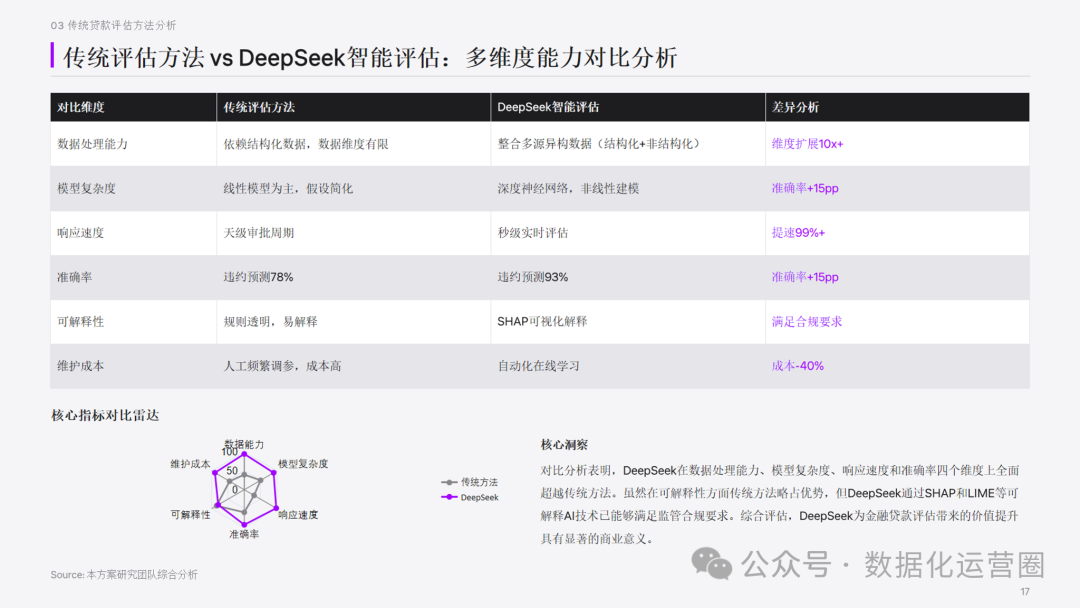The width and height of the screenshot is (1080, 608).
Task: Select the cell '依赖结构化数据，数据维度有限'
Action: click(306, 144)
